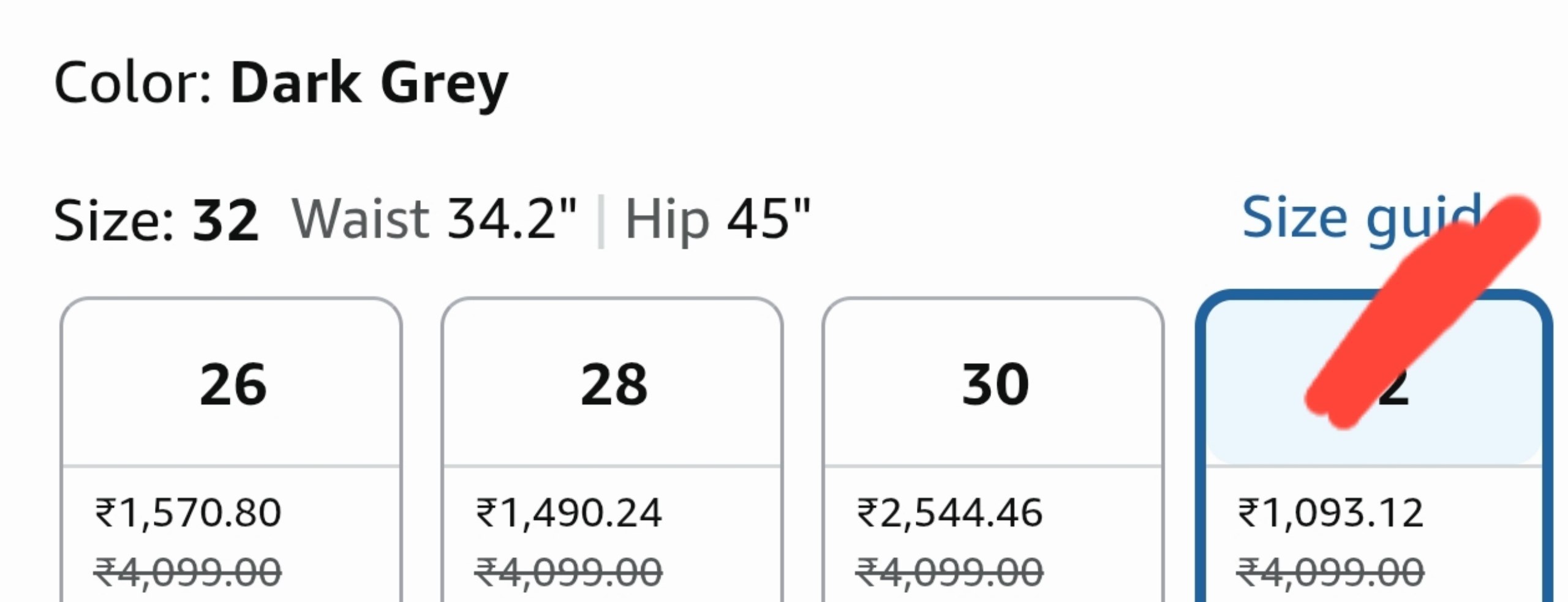Click strikethrough ₹4,099.00 under size 28
This screenshot has height=602, width=1568.
tap(568, 573)
